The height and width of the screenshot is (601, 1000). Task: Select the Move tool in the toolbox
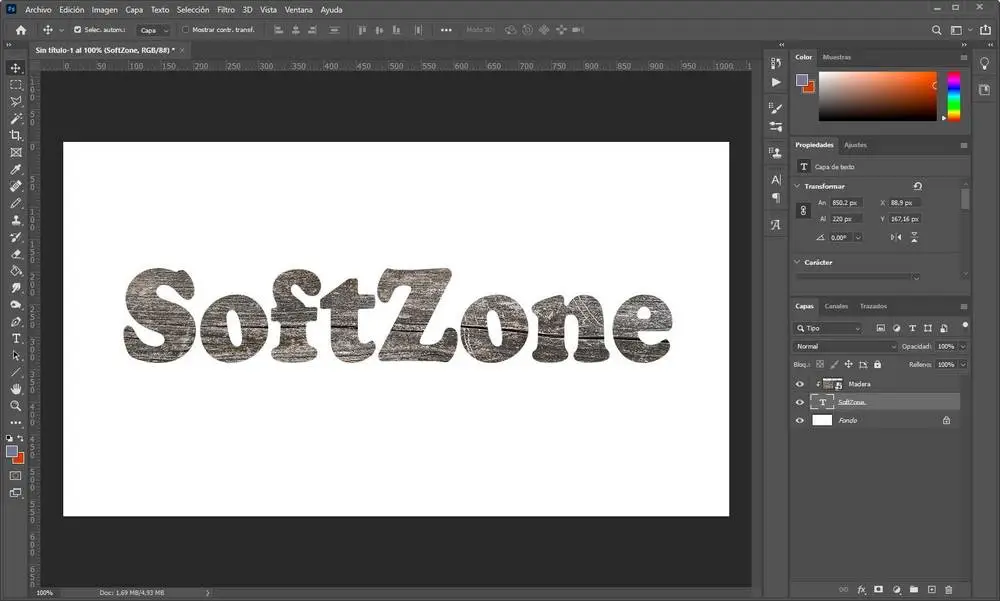coord(16,68)
